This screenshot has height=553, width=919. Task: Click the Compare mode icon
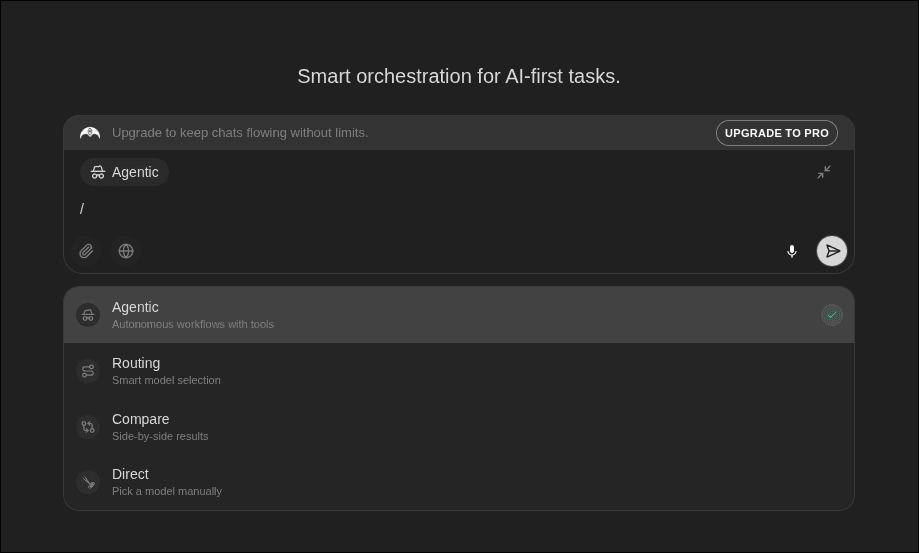tap(88, 427)
